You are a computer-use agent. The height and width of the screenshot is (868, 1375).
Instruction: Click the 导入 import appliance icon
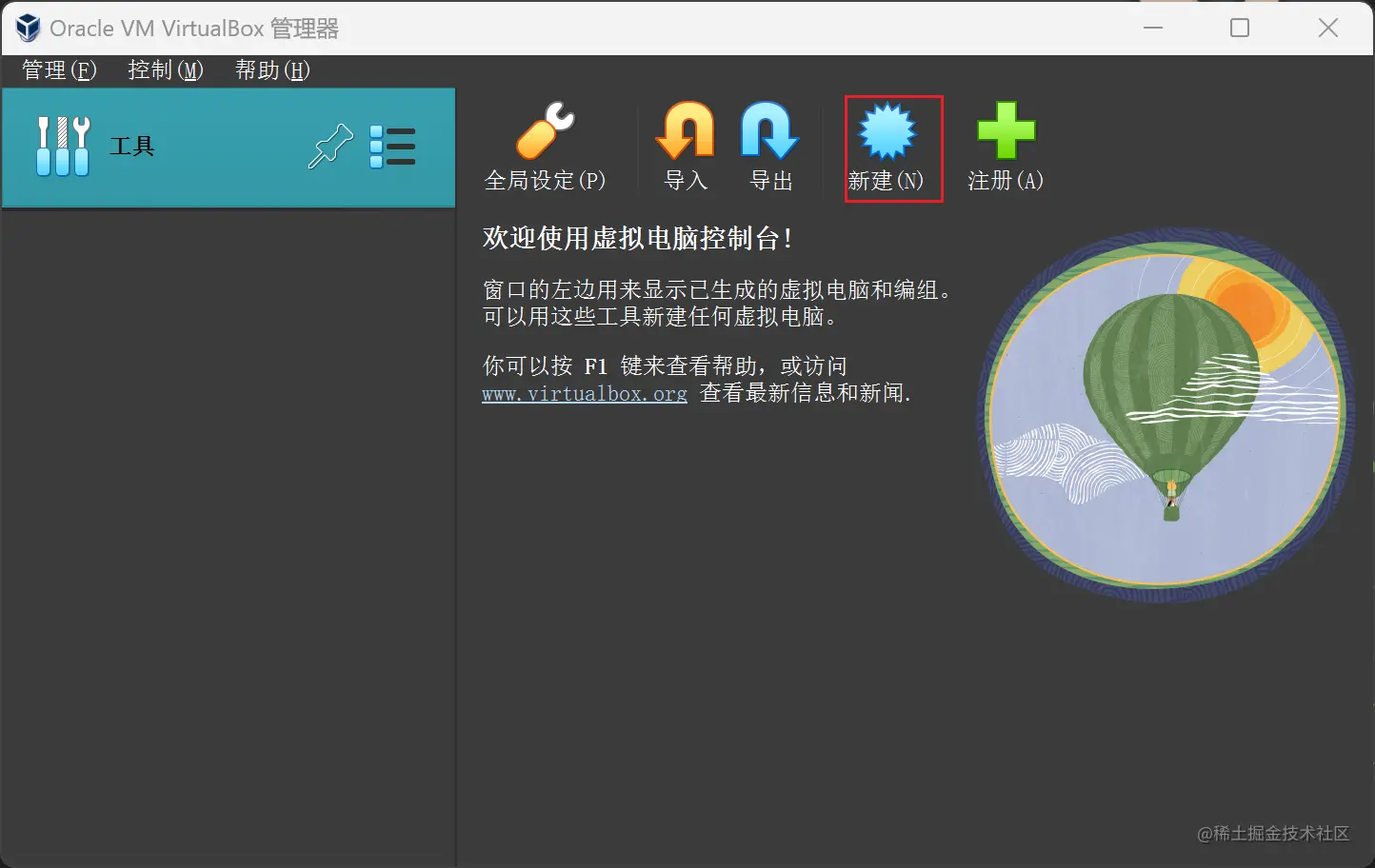coord(686,130)
